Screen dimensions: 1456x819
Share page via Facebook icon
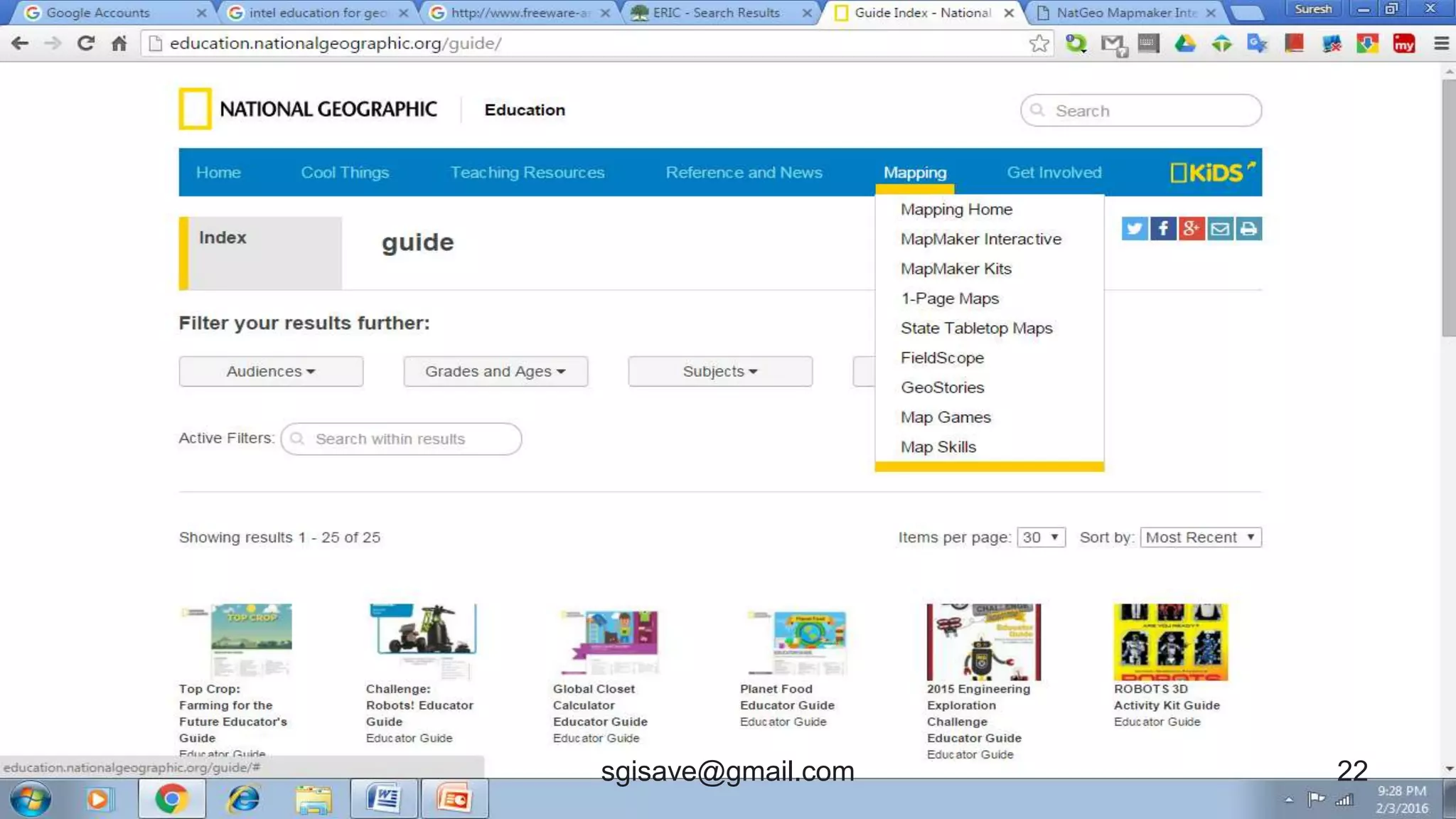point(1163,229)
